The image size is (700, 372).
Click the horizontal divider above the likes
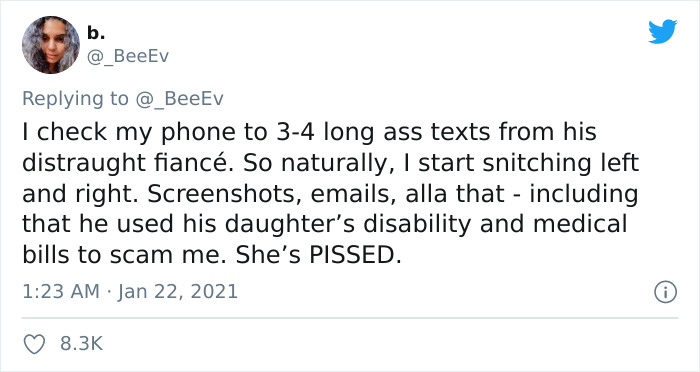[x=350, y=318]
